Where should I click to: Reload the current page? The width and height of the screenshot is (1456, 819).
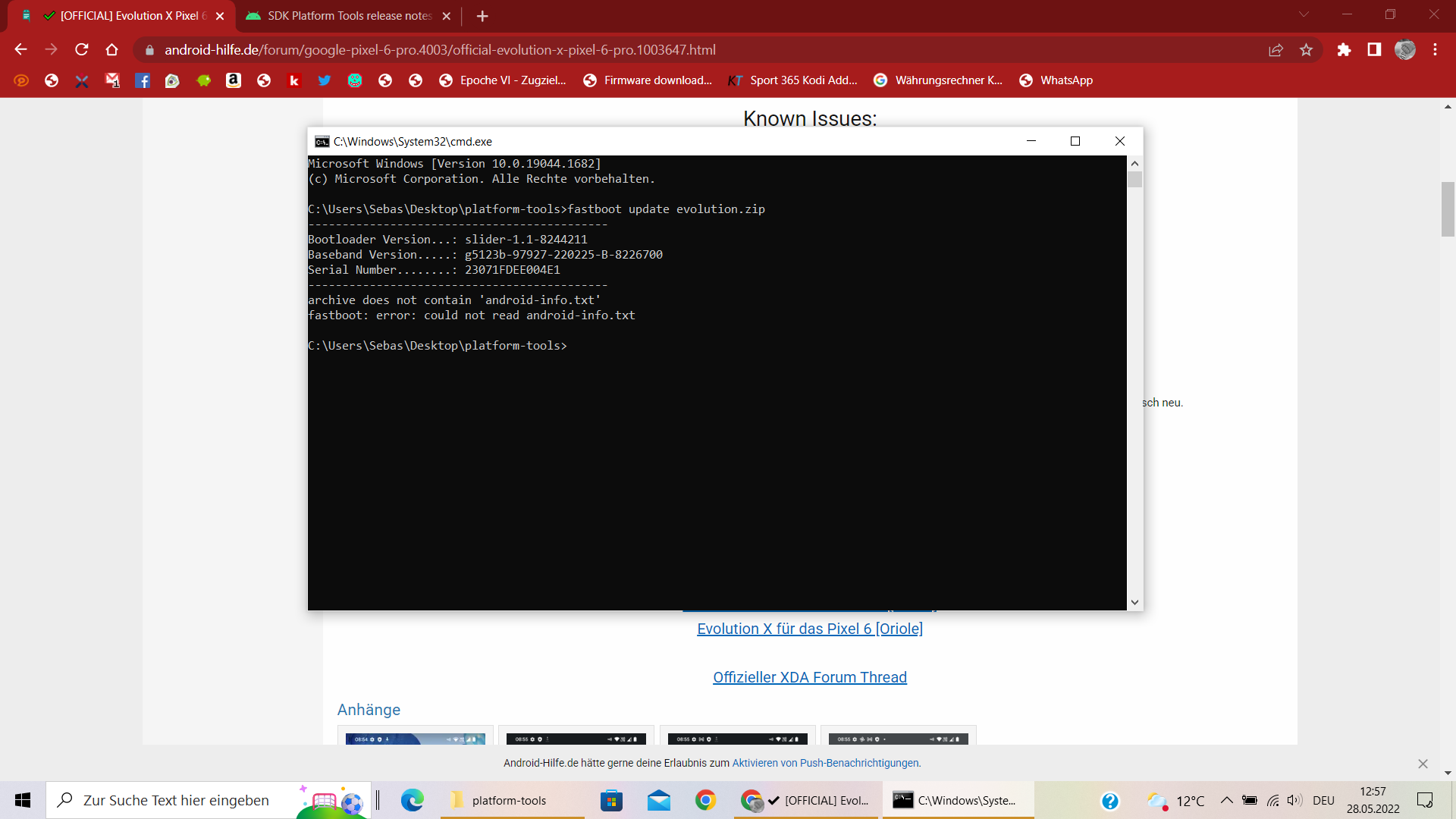pyautogui.click(x=82, y=50)
